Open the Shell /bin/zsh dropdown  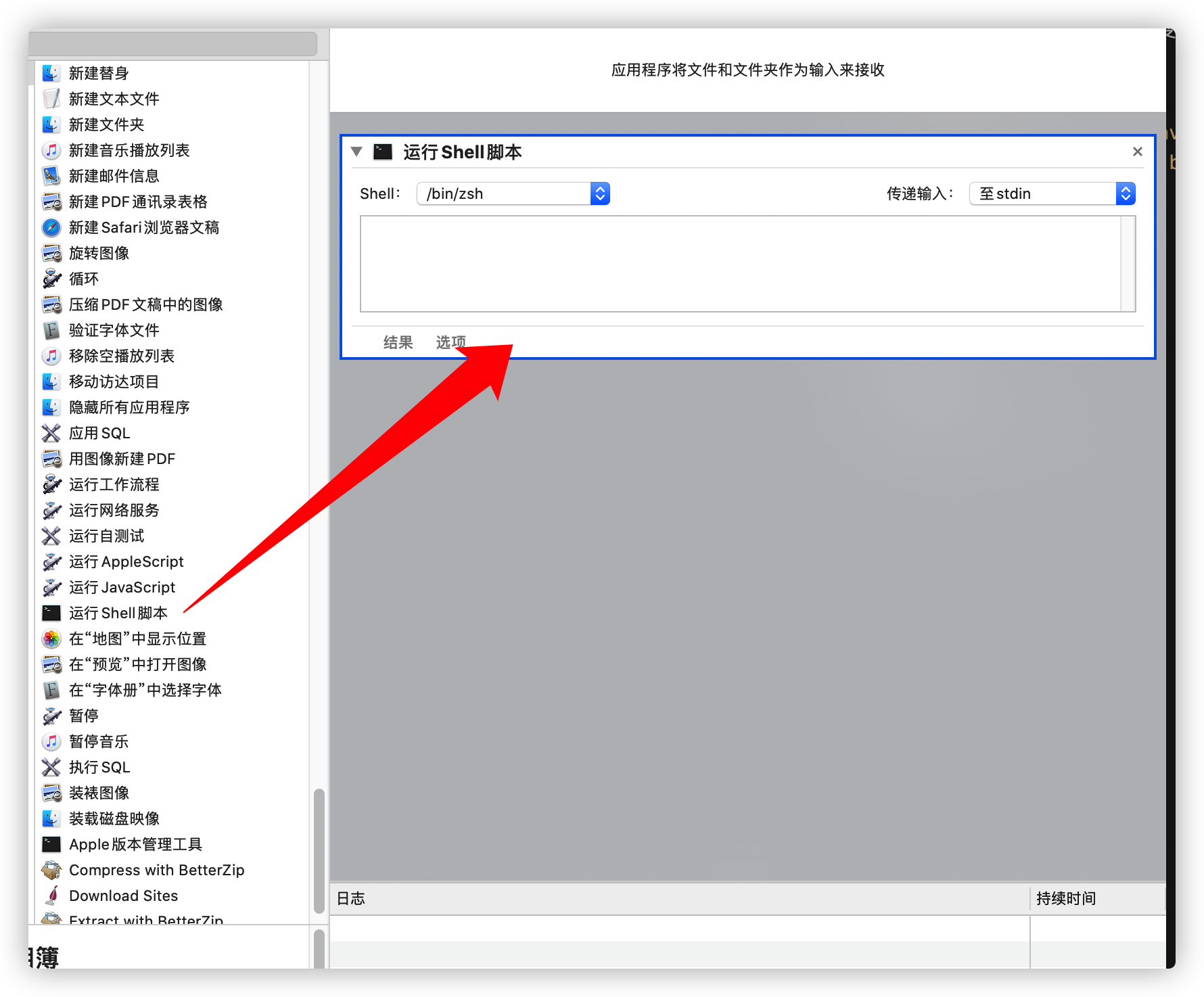click(513, 193)
